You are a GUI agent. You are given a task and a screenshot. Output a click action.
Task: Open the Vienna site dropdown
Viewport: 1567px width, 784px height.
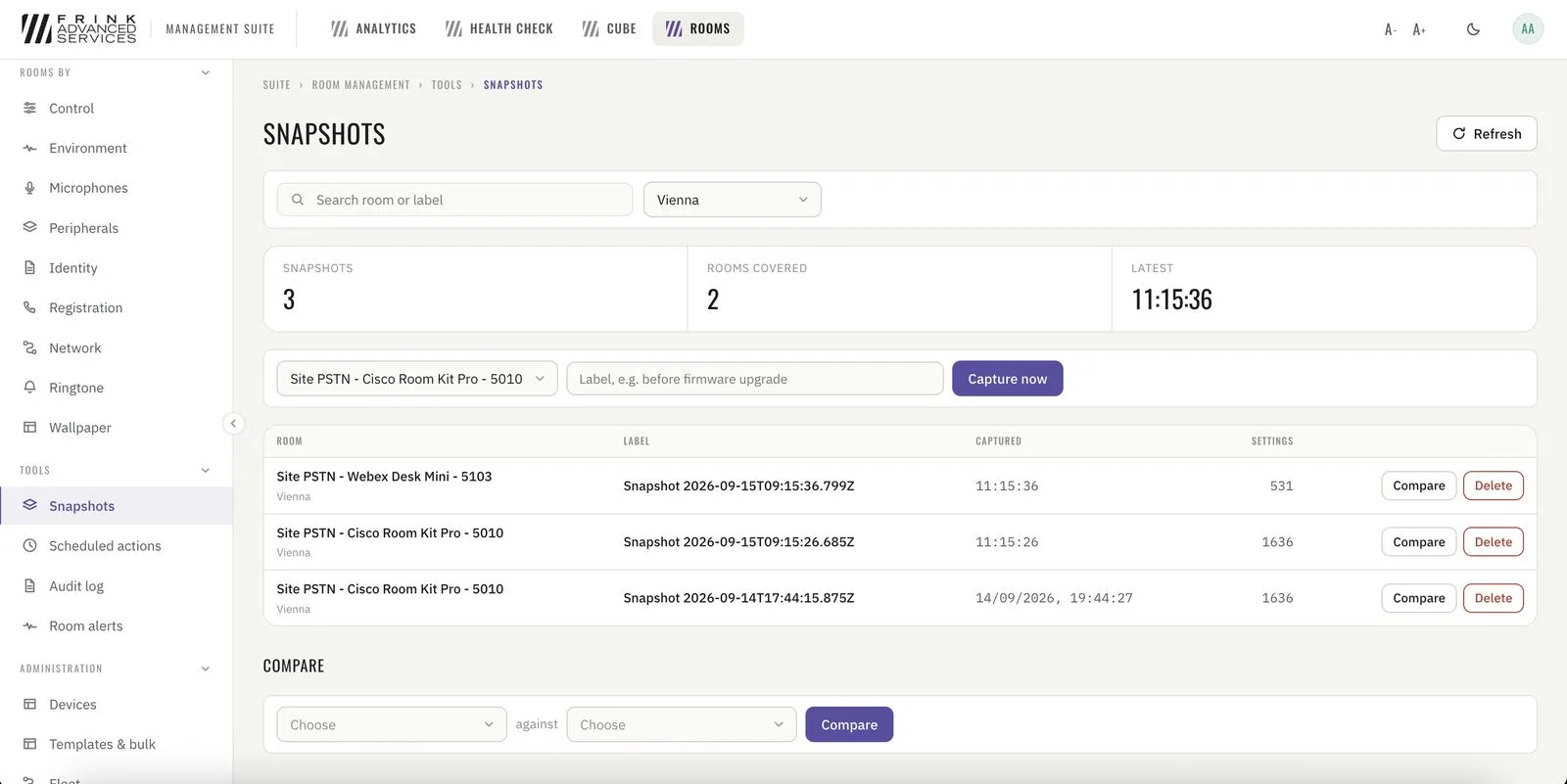pyautogui.click(x=733, y=200)
